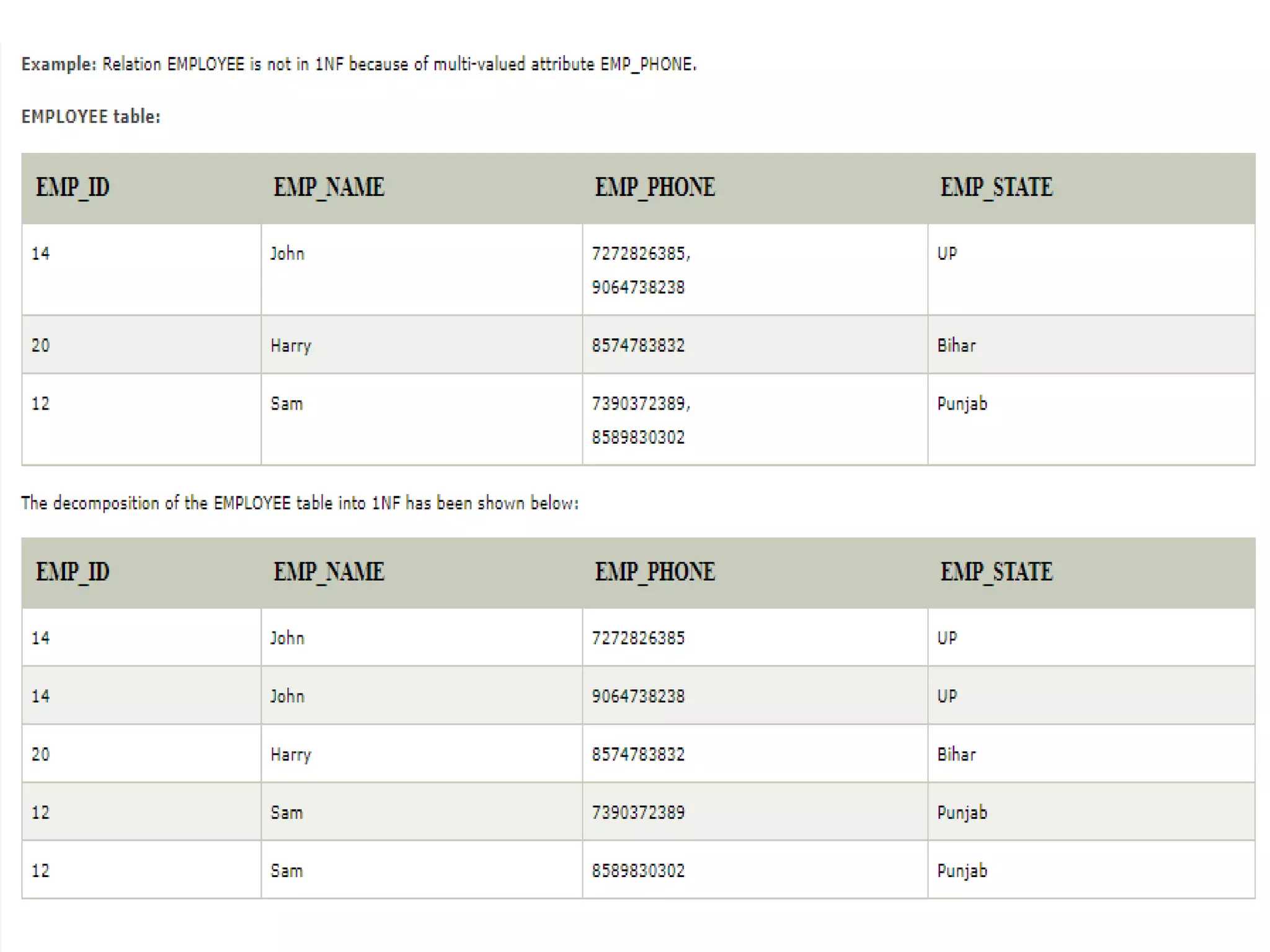The image size is (1270, 952).
Task: Click Punjab in last row of second table
Action: tap(962, 871)
